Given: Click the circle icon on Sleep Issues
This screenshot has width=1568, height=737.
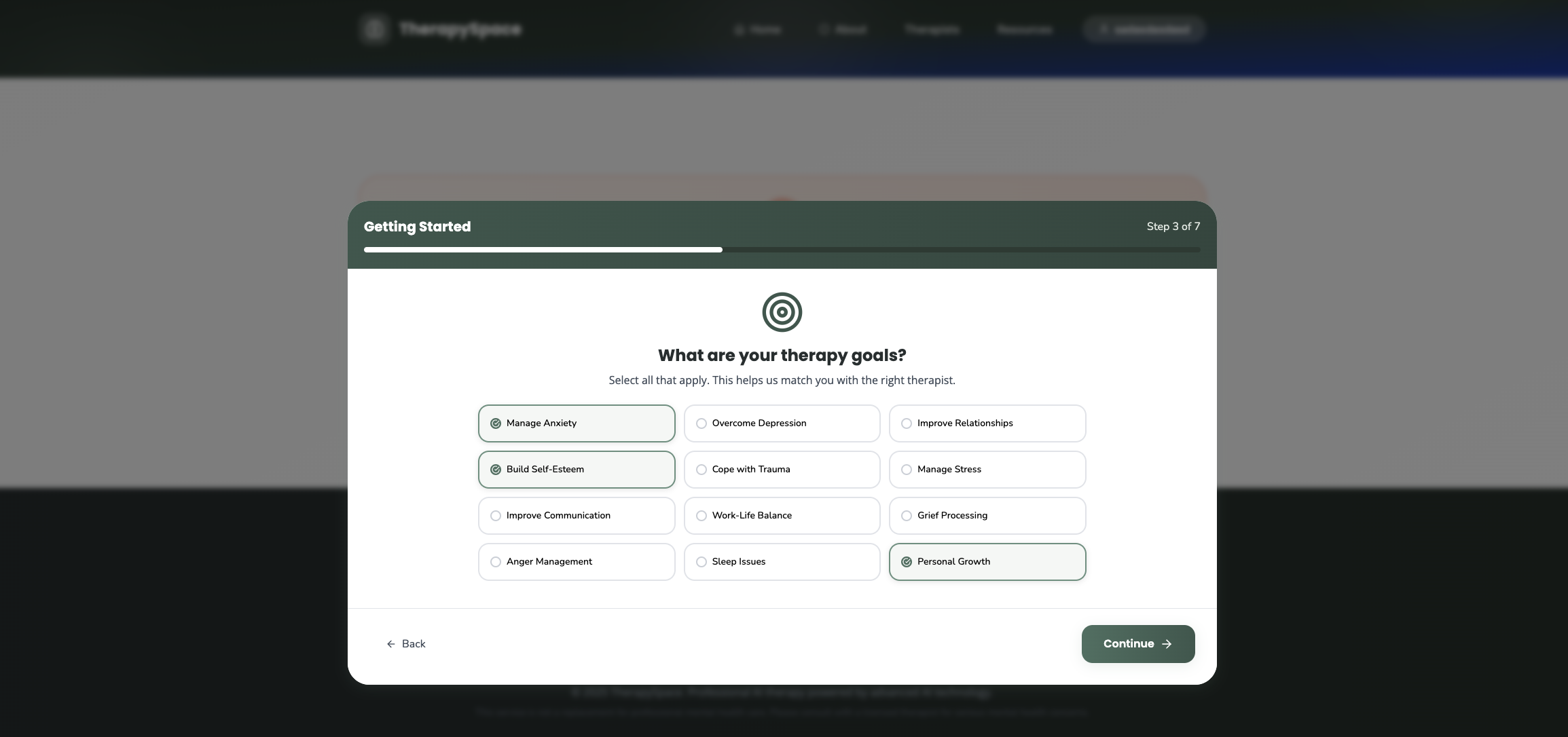Looking at the screenshot, I should (701, 562).
